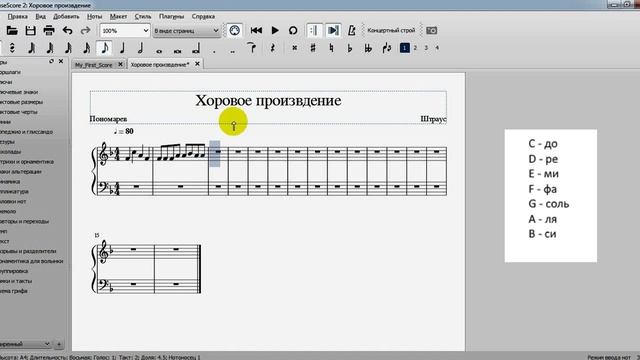The height and width of the screenshot is (360, 640).
Task: Open the Добавить menu
Action: click(66, 16)
